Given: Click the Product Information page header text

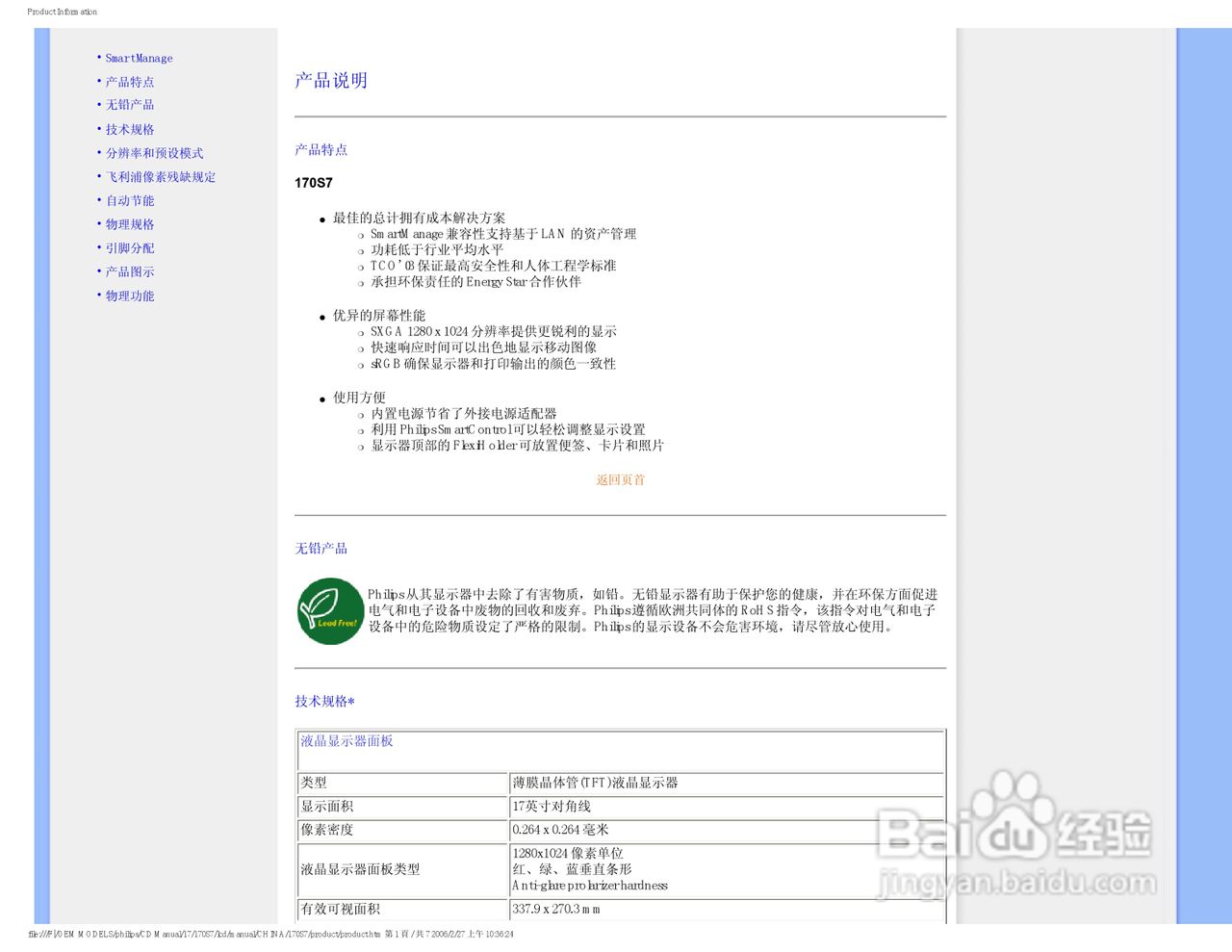Looking at the screenshot, I should 63,12.
